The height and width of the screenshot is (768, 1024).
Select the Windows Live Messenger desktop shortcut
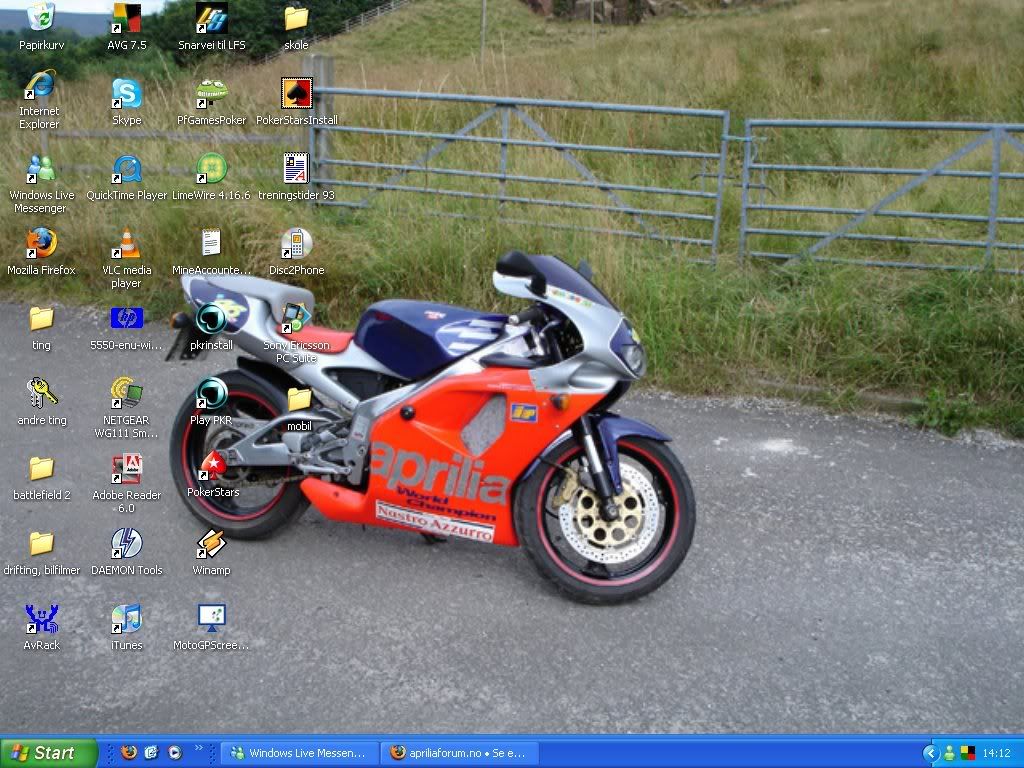41,168
